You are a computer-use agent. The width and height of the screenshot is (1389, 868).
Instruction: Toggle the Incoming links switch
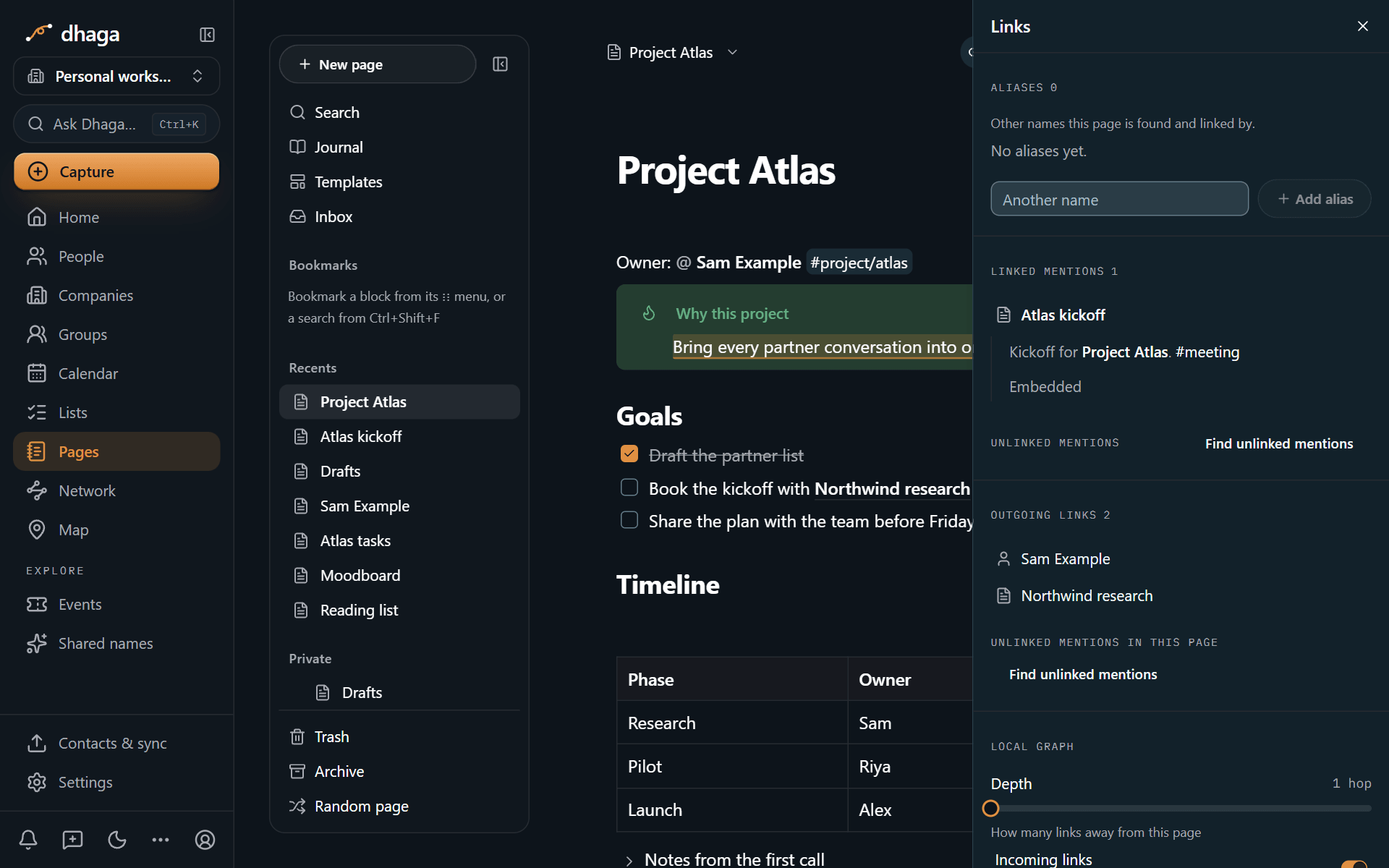(x=1354, y=864)
